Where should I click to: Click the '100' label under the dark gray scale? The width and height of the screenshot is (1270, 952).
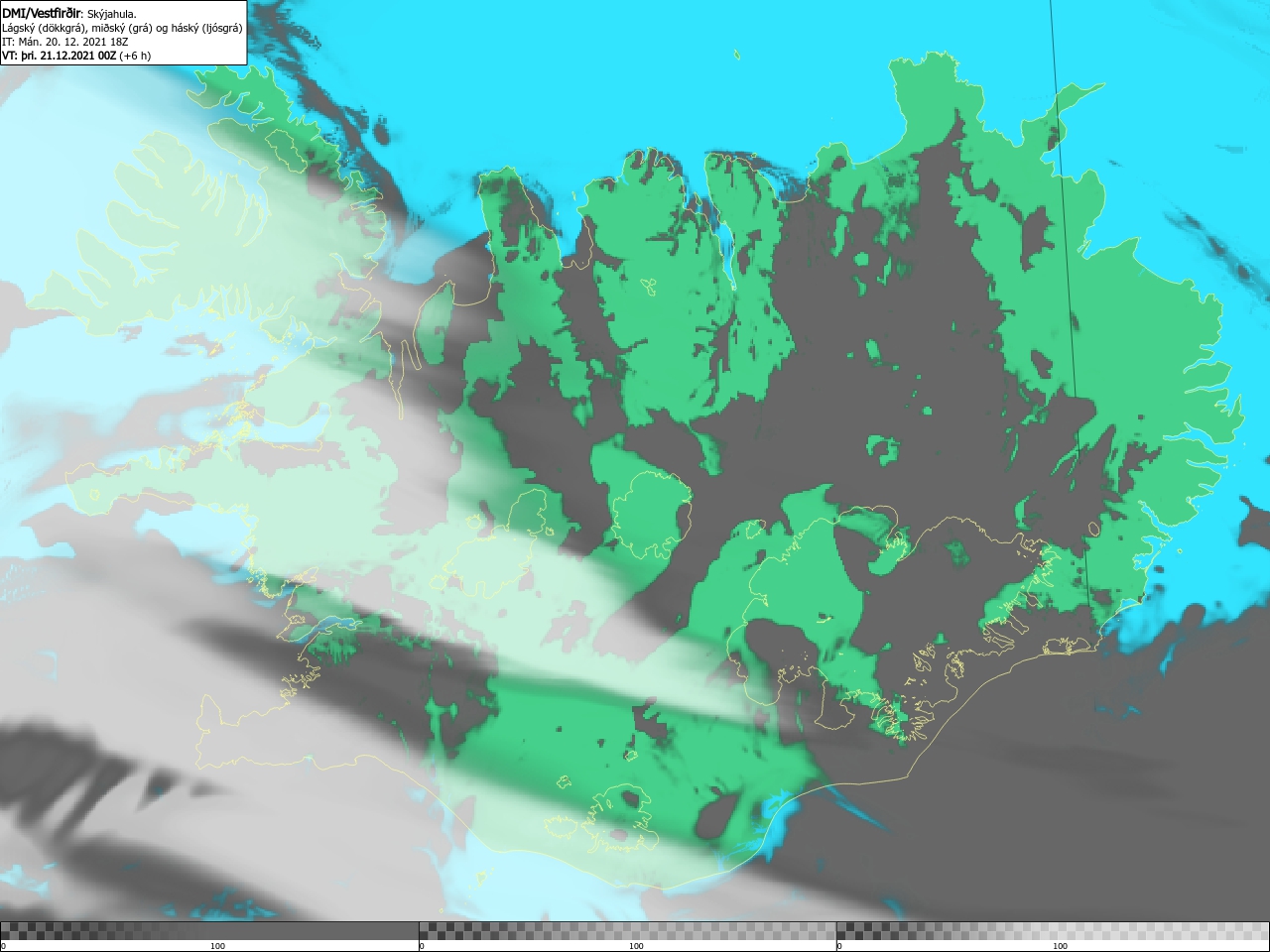[217, 946]
